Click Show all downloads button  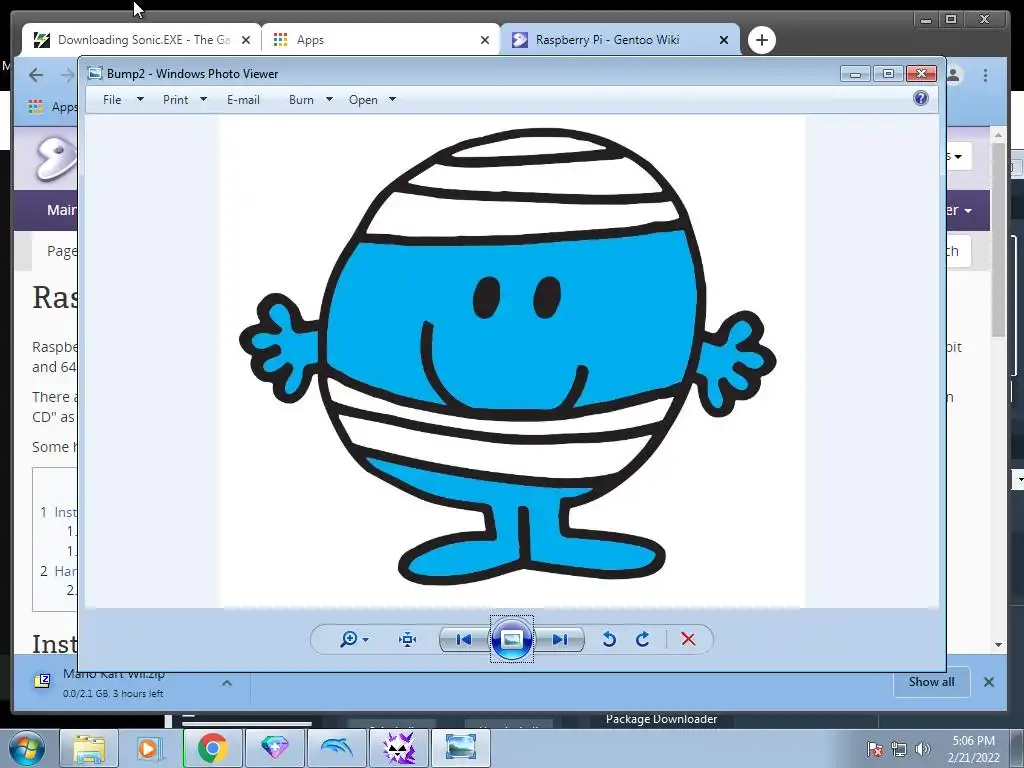931,682
